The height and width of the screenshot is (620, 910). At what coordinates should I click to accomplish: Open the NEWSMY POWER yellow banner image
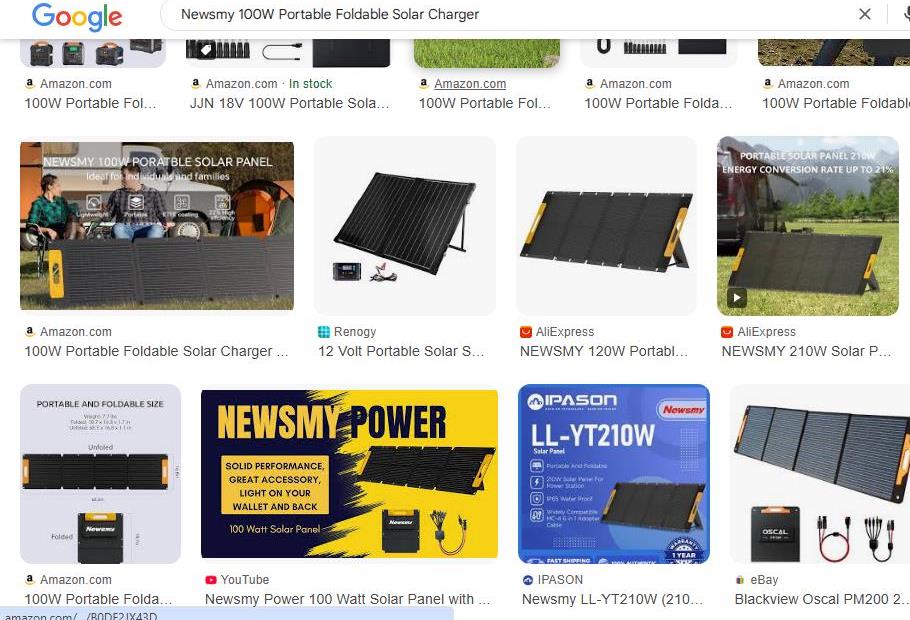(x=349, y=473)
